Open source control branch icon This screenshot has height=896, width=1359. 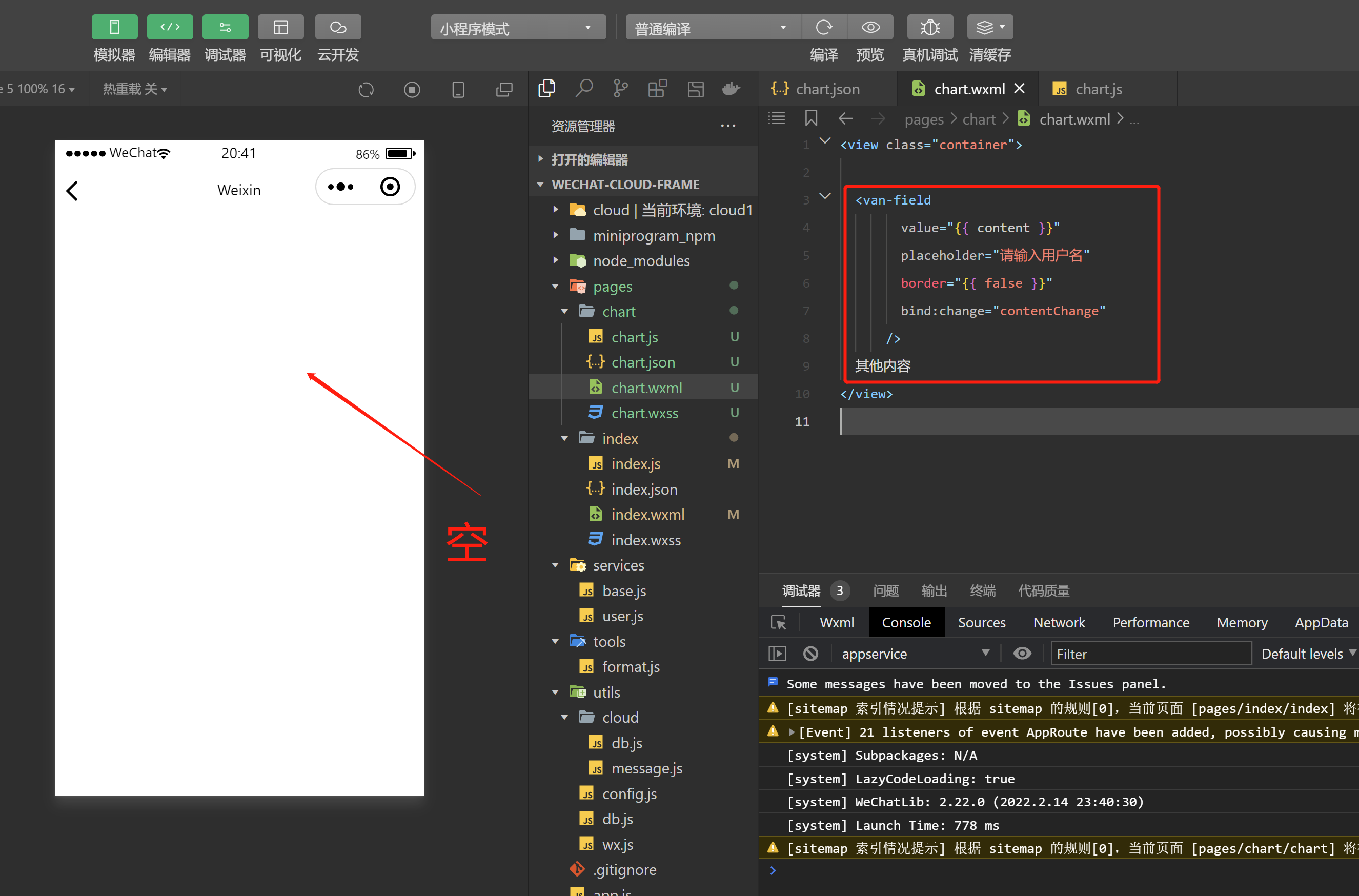click(x=620, y=89)
